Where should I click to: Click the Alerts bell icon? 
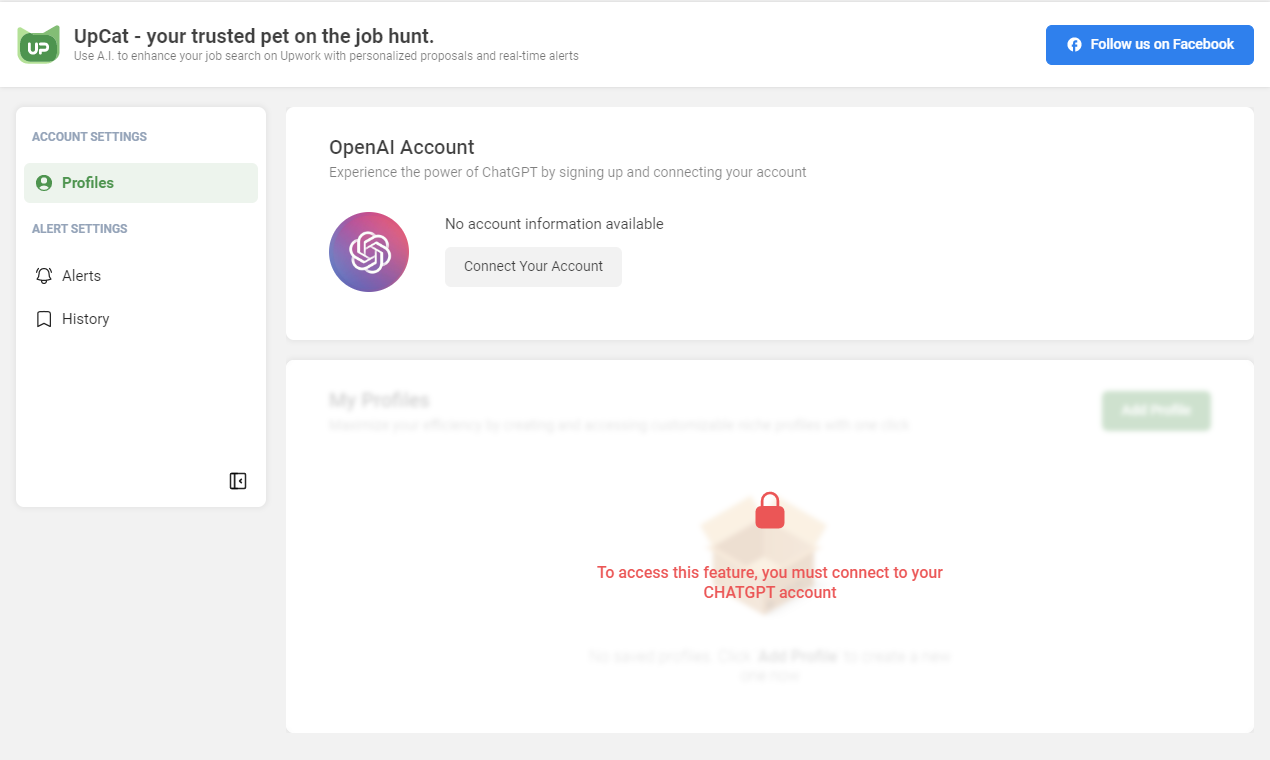click(x=43, y=276)
